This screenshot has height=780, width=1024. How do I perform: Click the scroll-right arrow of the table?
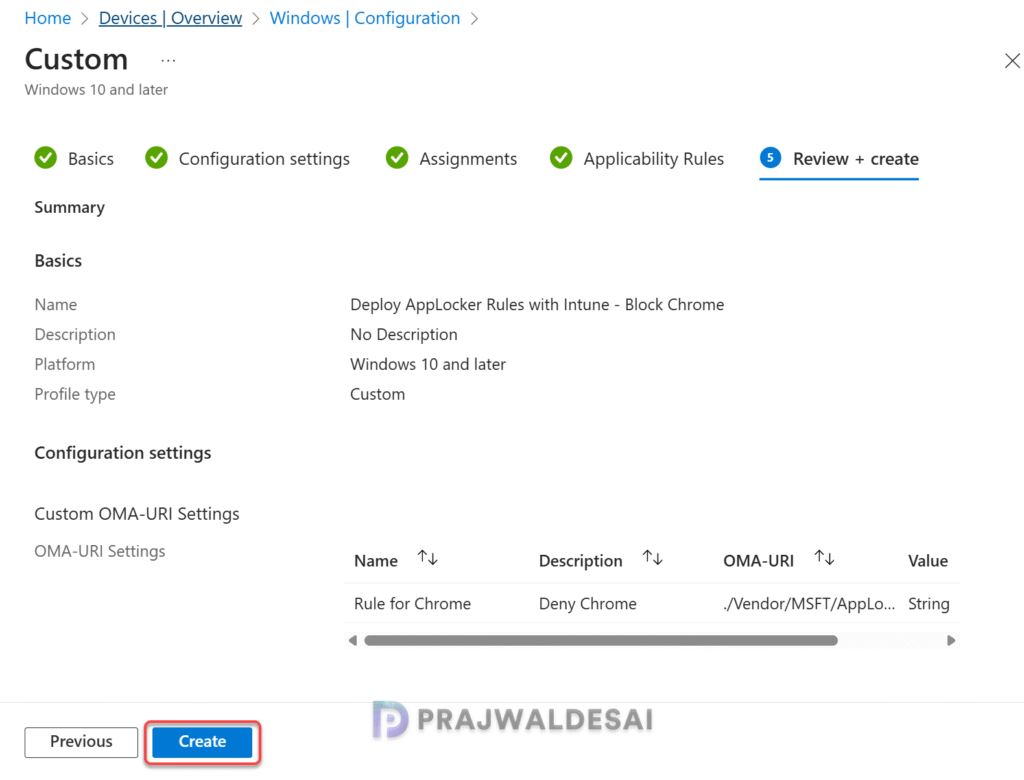[x=951, y=640]
